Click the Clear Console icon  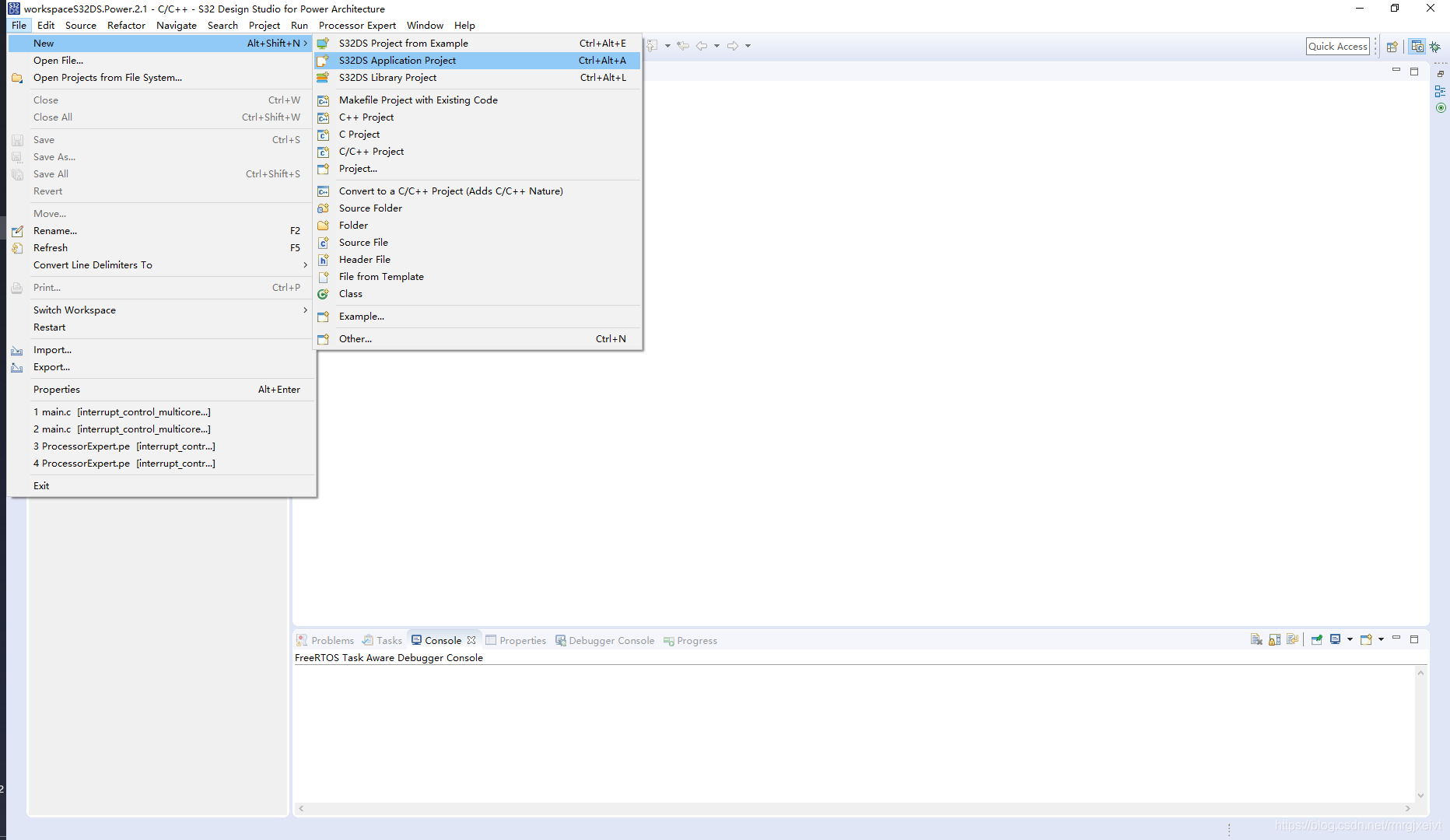(x=1256, y=639)
